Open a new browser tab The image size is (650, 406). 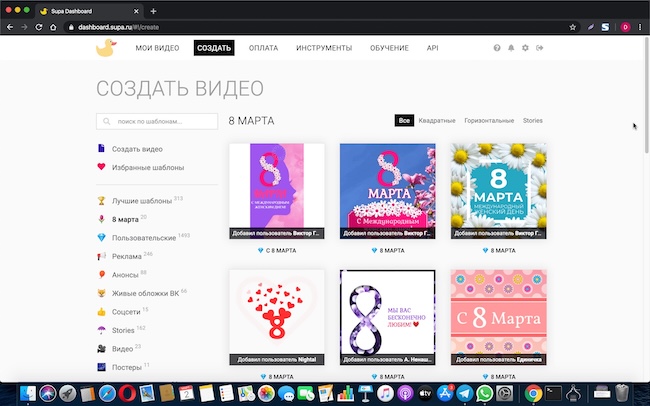(153, 11)
